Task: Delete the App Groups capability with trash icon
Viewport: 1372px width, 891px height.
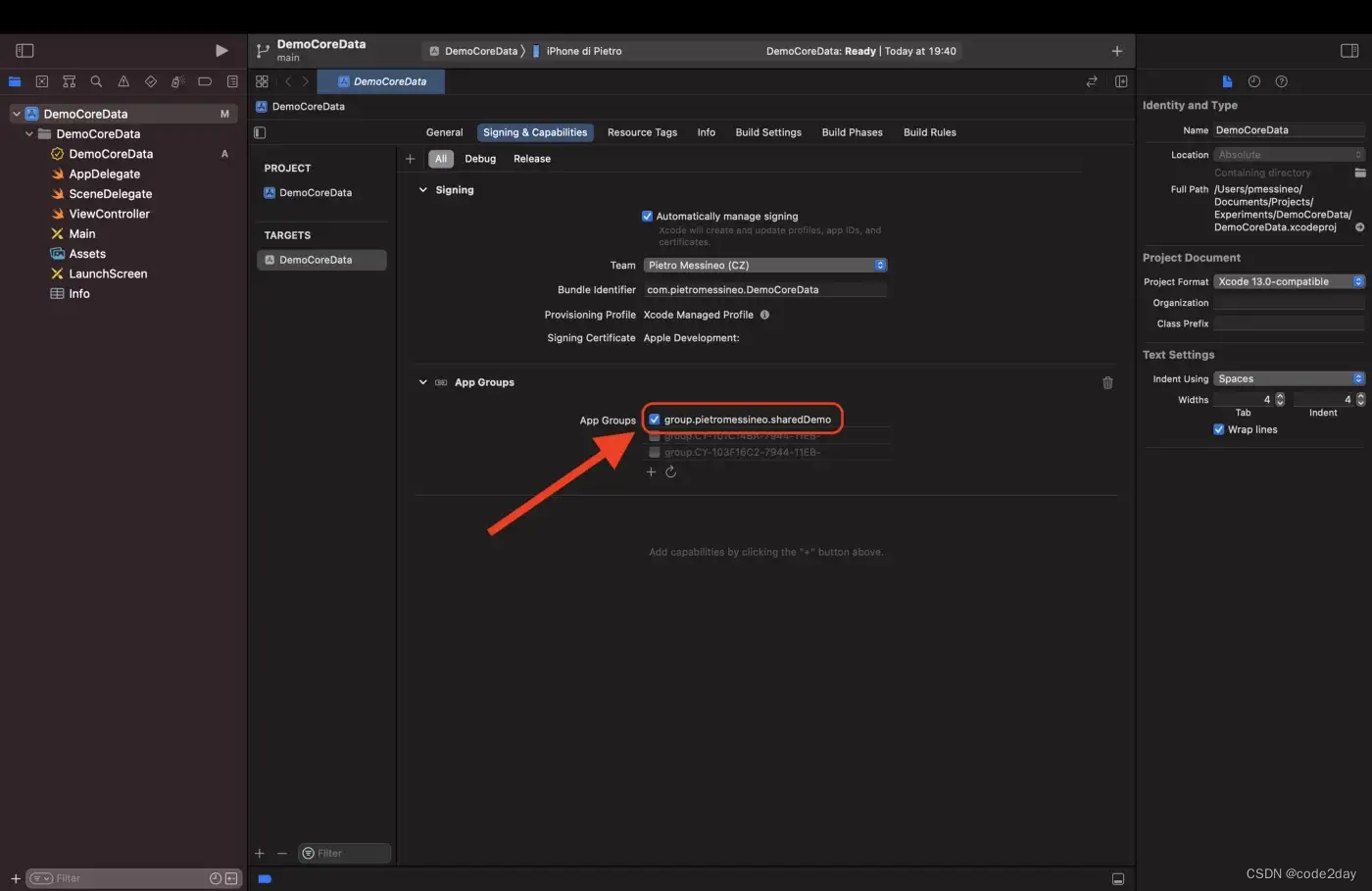Action: click(x=1107, y=382)
